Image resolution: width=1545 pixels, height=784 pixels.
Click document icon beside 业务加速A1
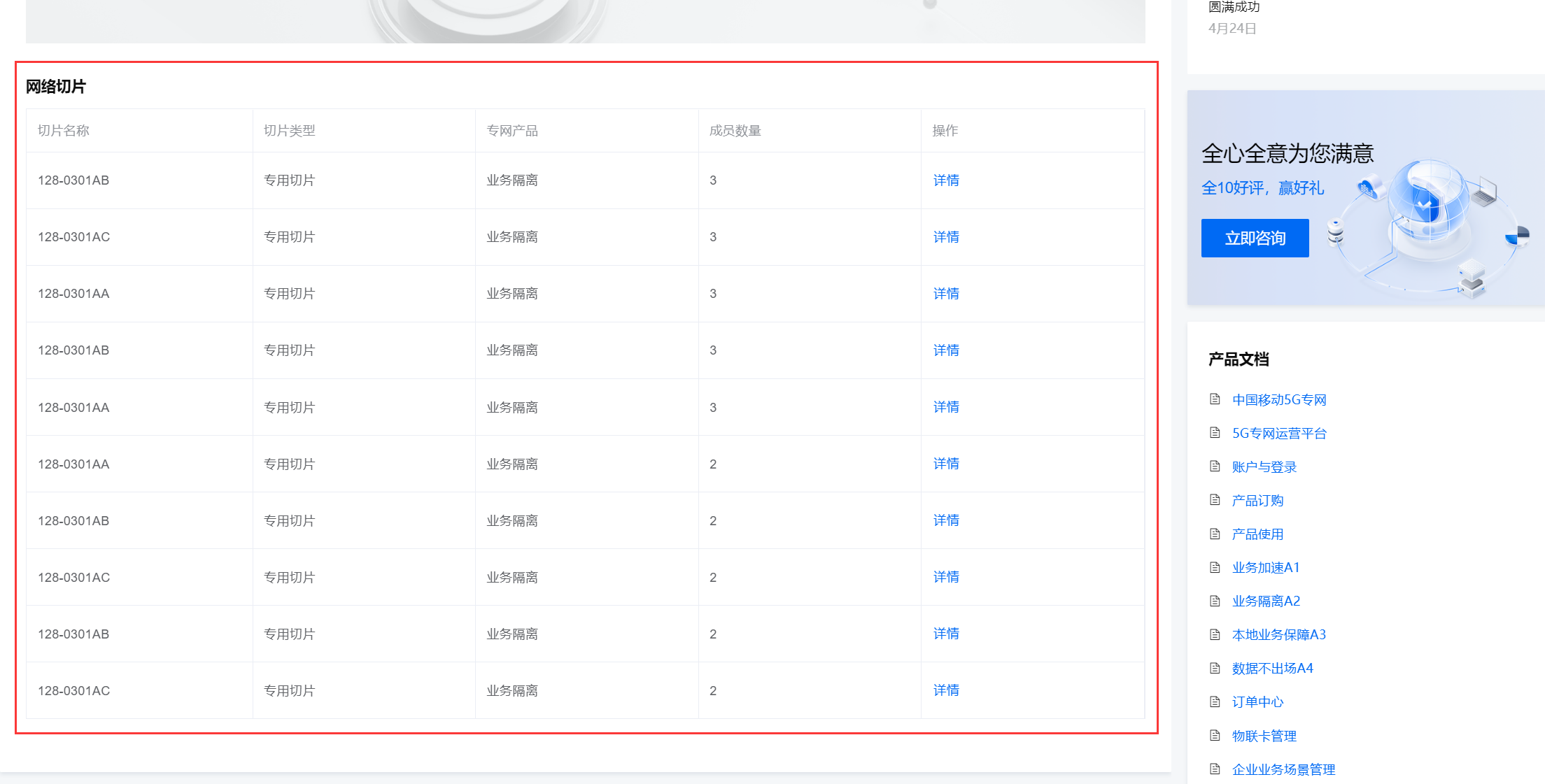point(1215,567)
